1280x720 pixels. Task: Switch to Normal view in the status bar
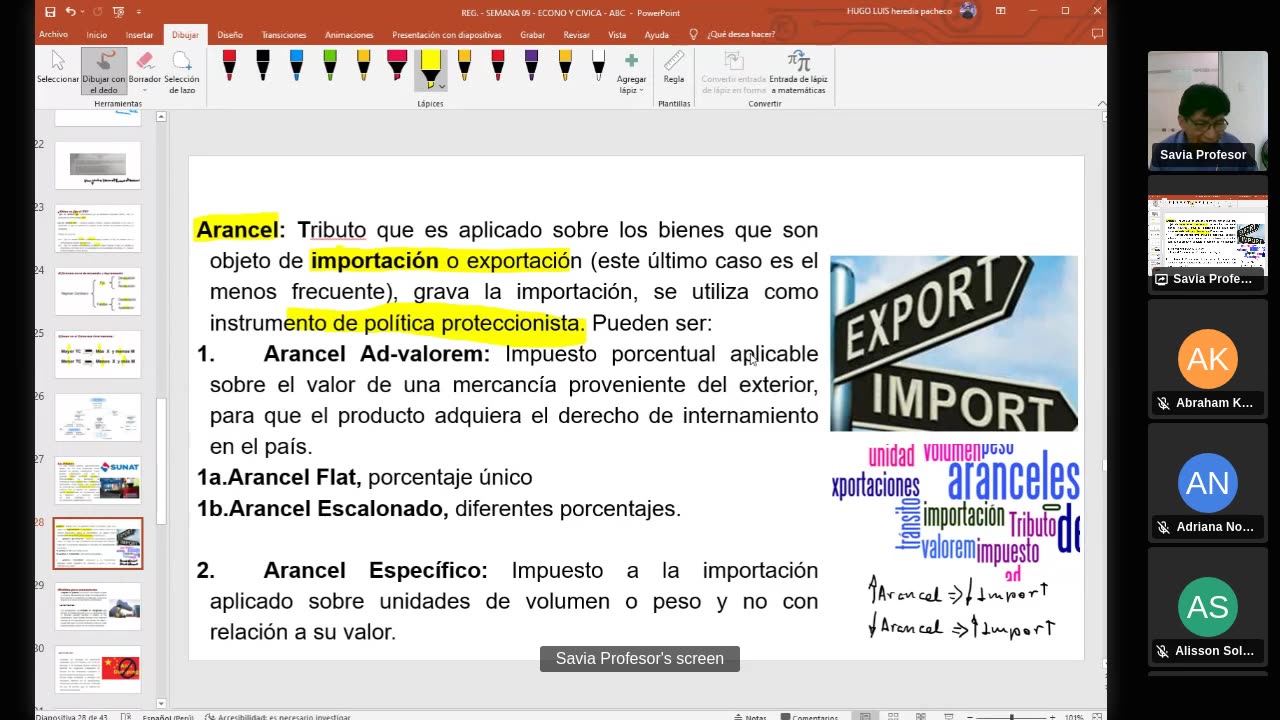click(x=865, y=716)
